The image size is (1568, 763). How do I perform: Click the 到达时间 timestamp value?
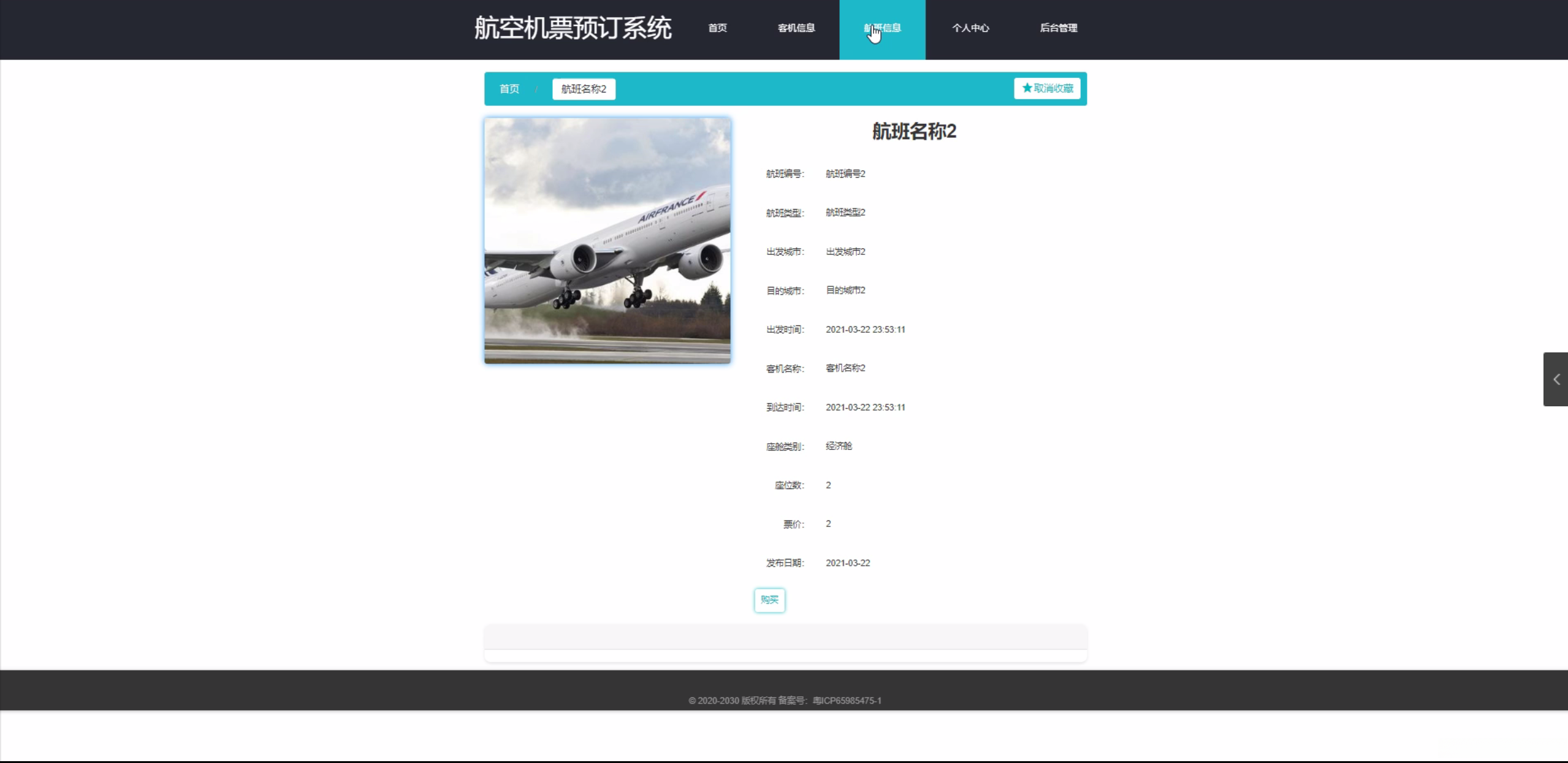click(865, 408)
